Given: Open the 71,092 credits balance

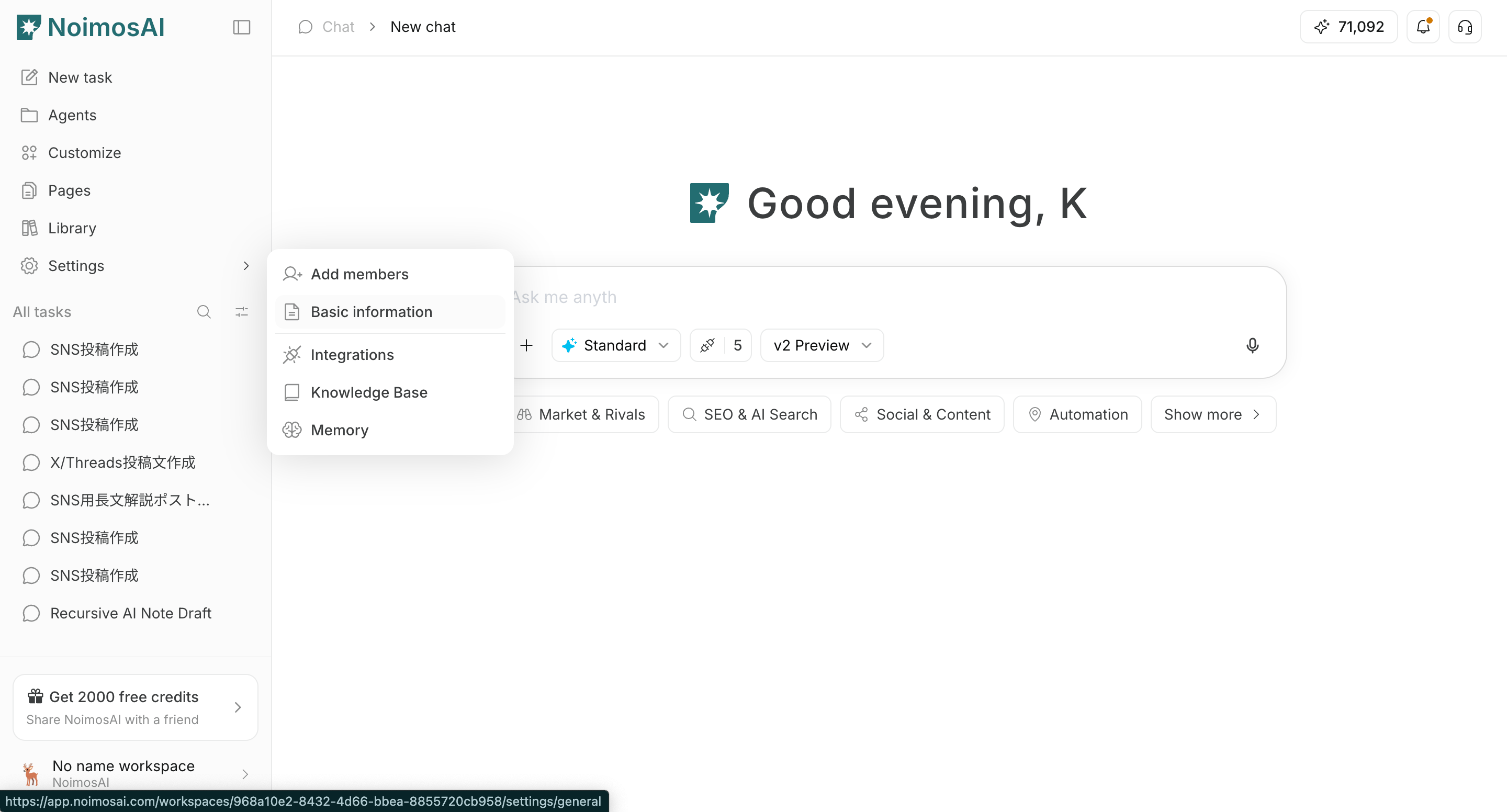Looking at the screenshot, I should 1348,27.
